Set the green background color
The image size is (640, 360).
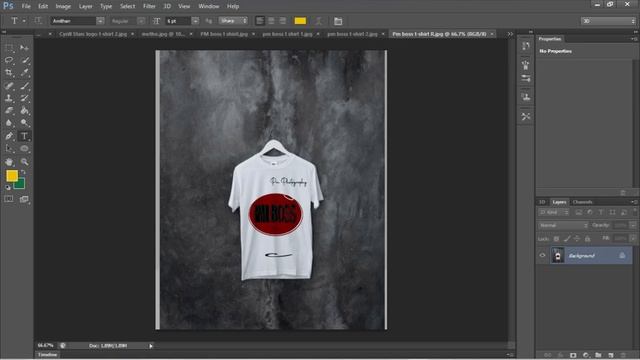click(20, 184)
